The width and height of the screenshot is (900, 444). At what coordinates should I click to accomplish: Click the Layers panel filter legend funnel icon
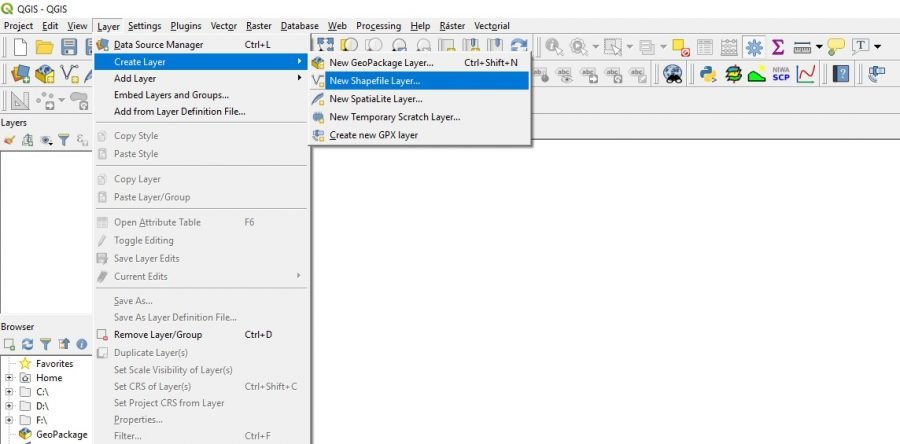[x=64, y=139]
